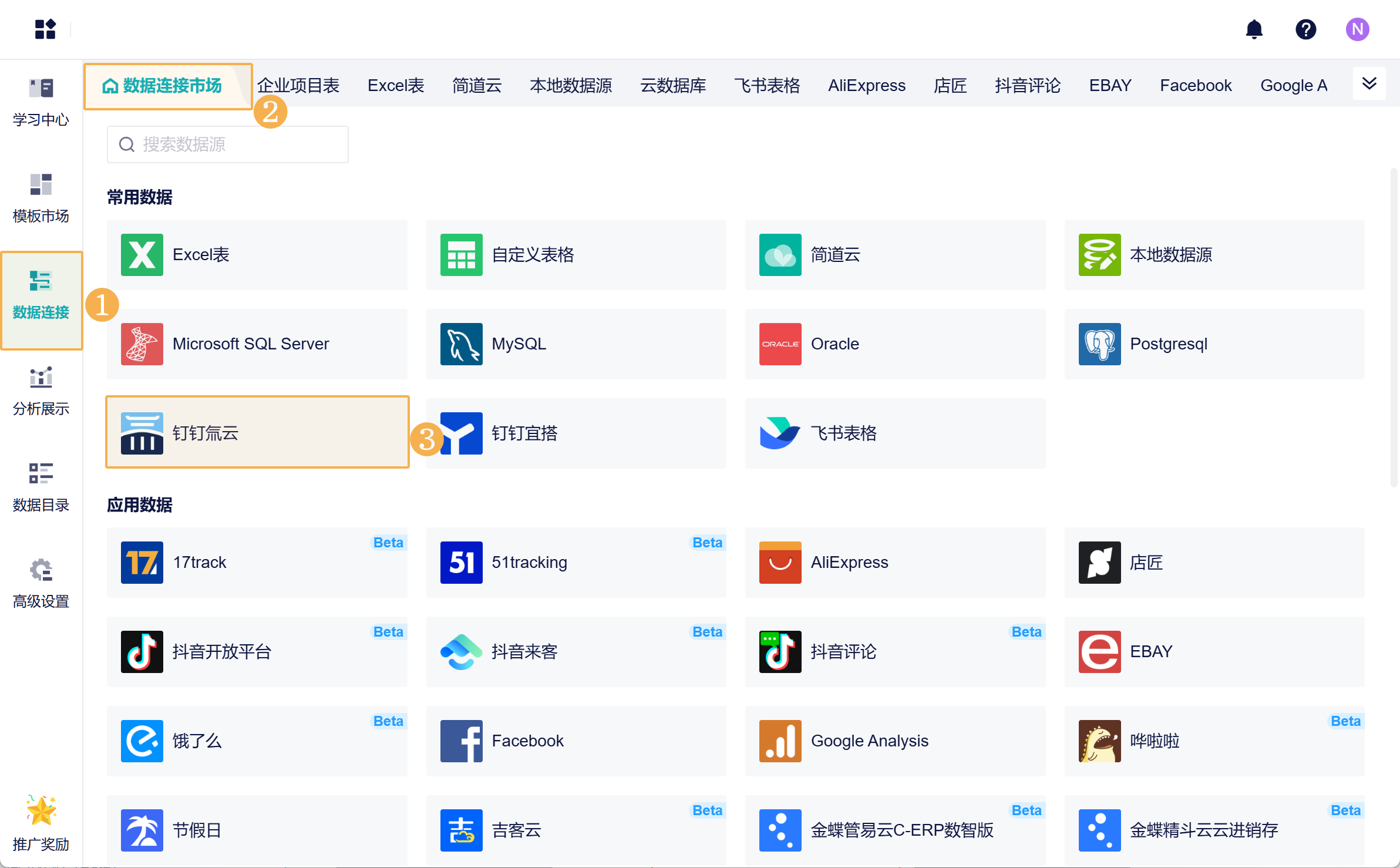Expand the tab overflow chevron
The width and height of the screenshot is (1400, 868).
point(1369,84)
